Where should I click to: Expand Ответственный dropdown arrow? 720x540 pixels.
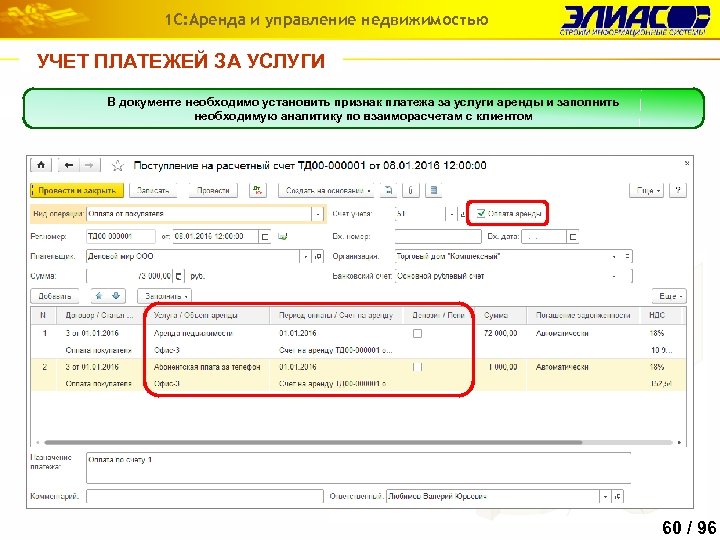(x=606, y=496)
